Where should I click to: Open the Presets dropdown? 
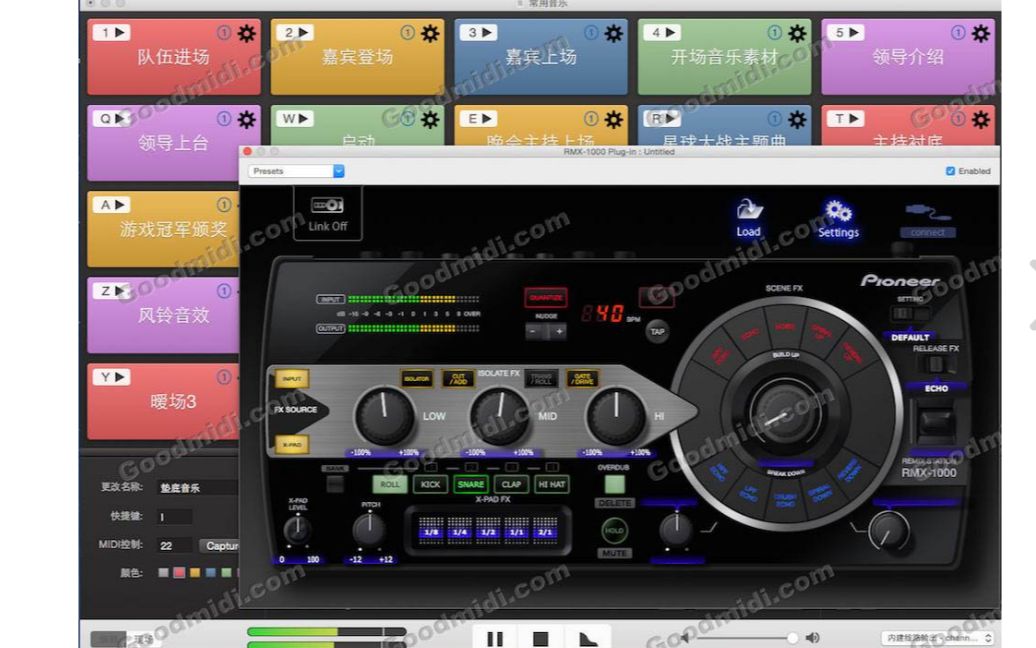[x=296, y=171]
